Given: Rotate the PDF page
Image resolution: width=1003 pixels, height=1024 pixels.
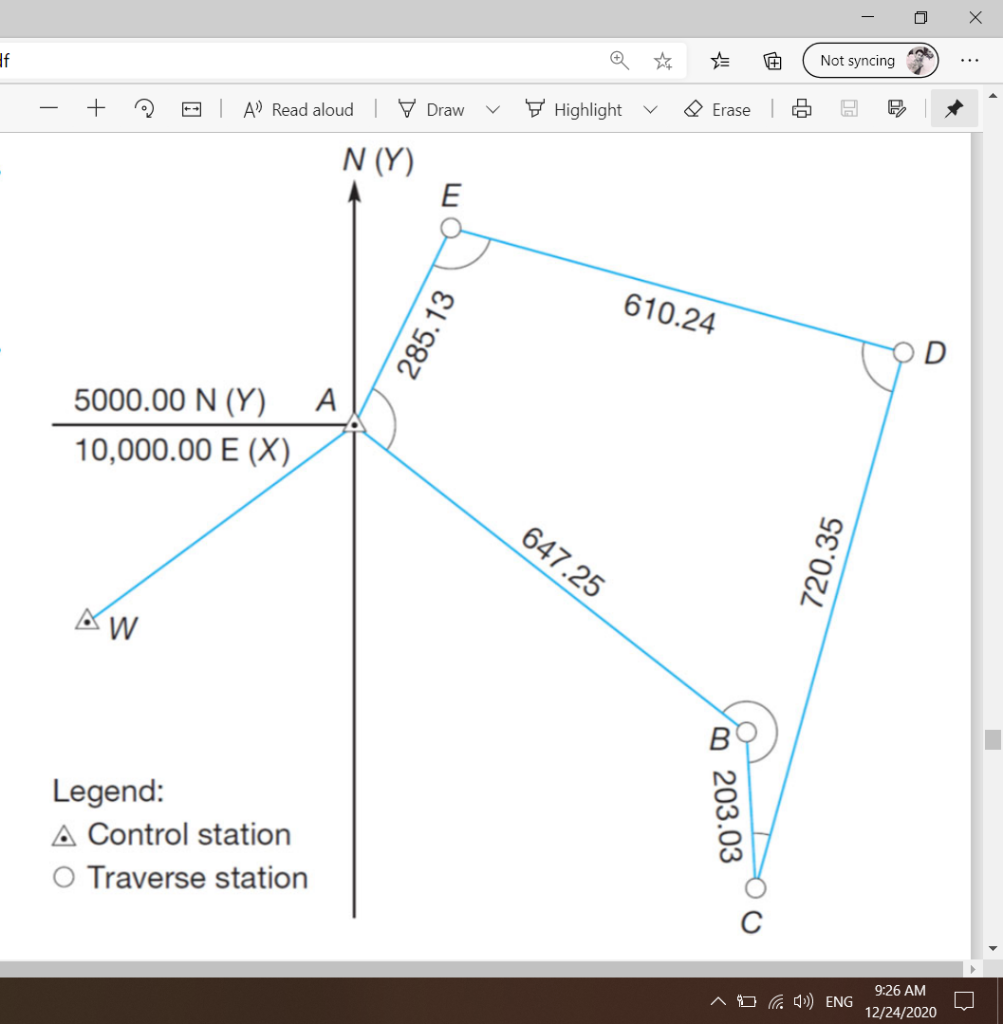Looking at the screenshot, I should tap(144, 109).
